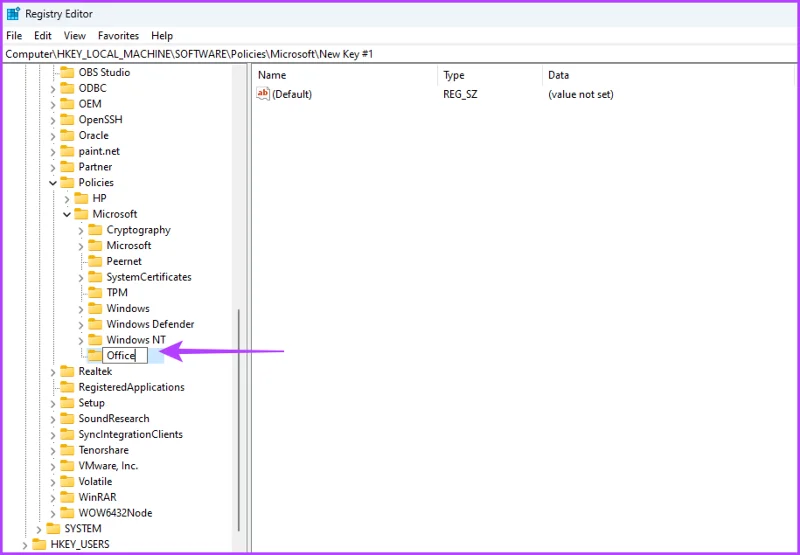Expand the ODBC key
The width and height of the screenshot is (800, 555).
[x=53, y=88]
